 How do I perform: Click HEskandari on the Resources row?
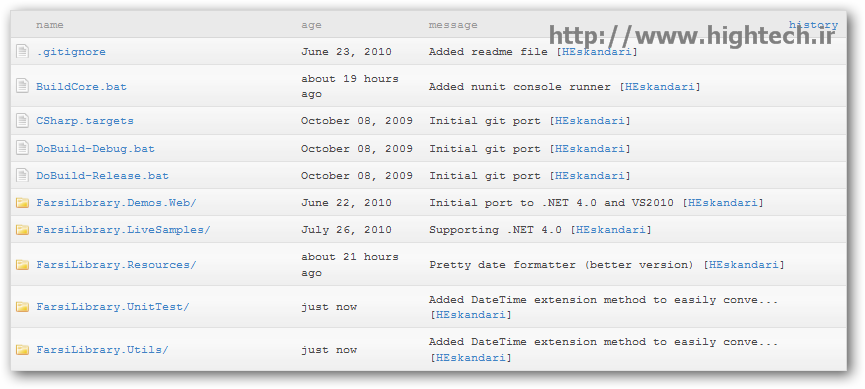[744, 265]
